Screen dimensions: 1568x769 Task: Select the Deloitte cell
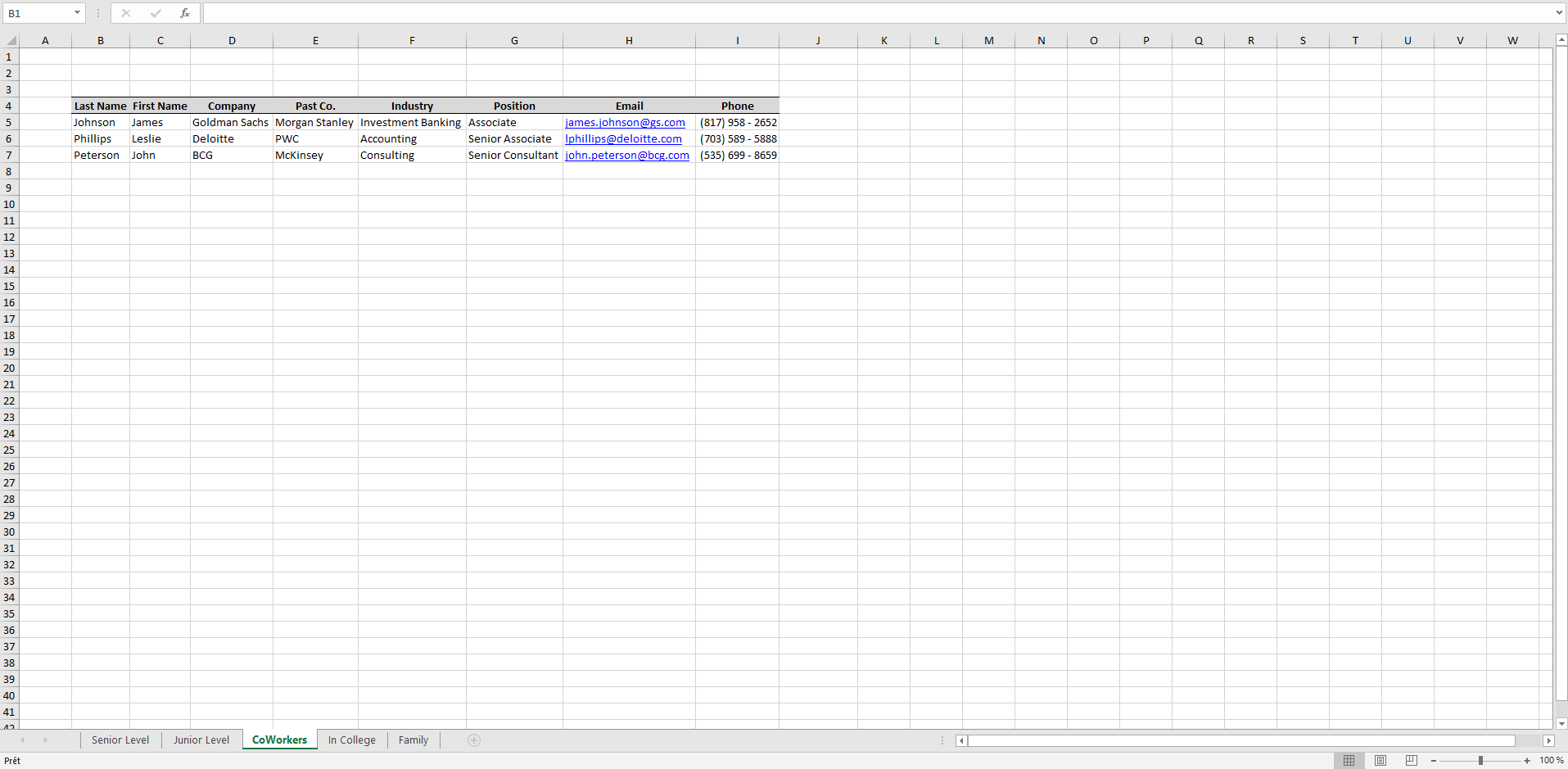[232, 138]
